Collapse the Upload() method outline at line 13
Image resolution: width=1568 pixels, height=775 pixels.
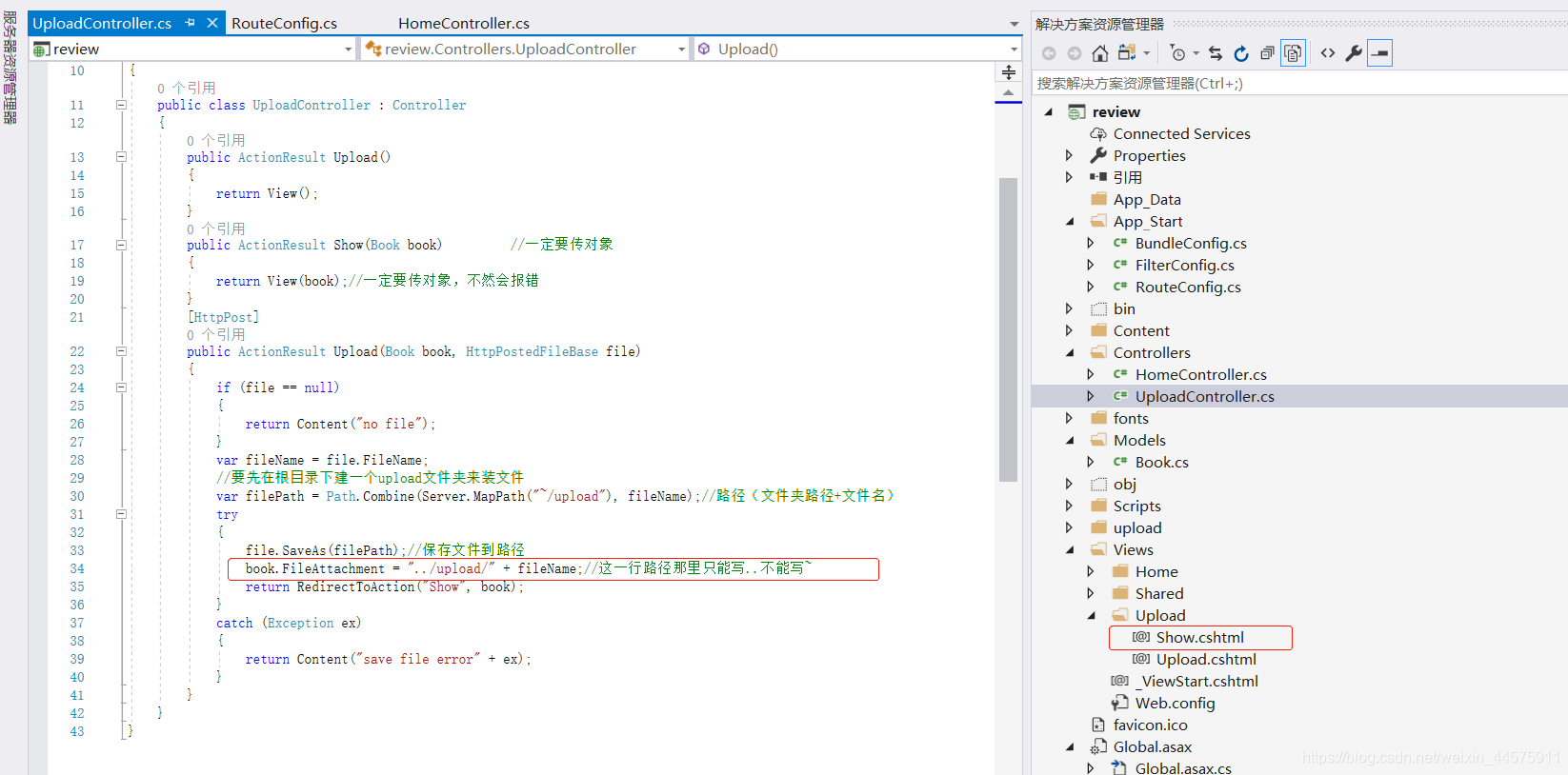121,157
